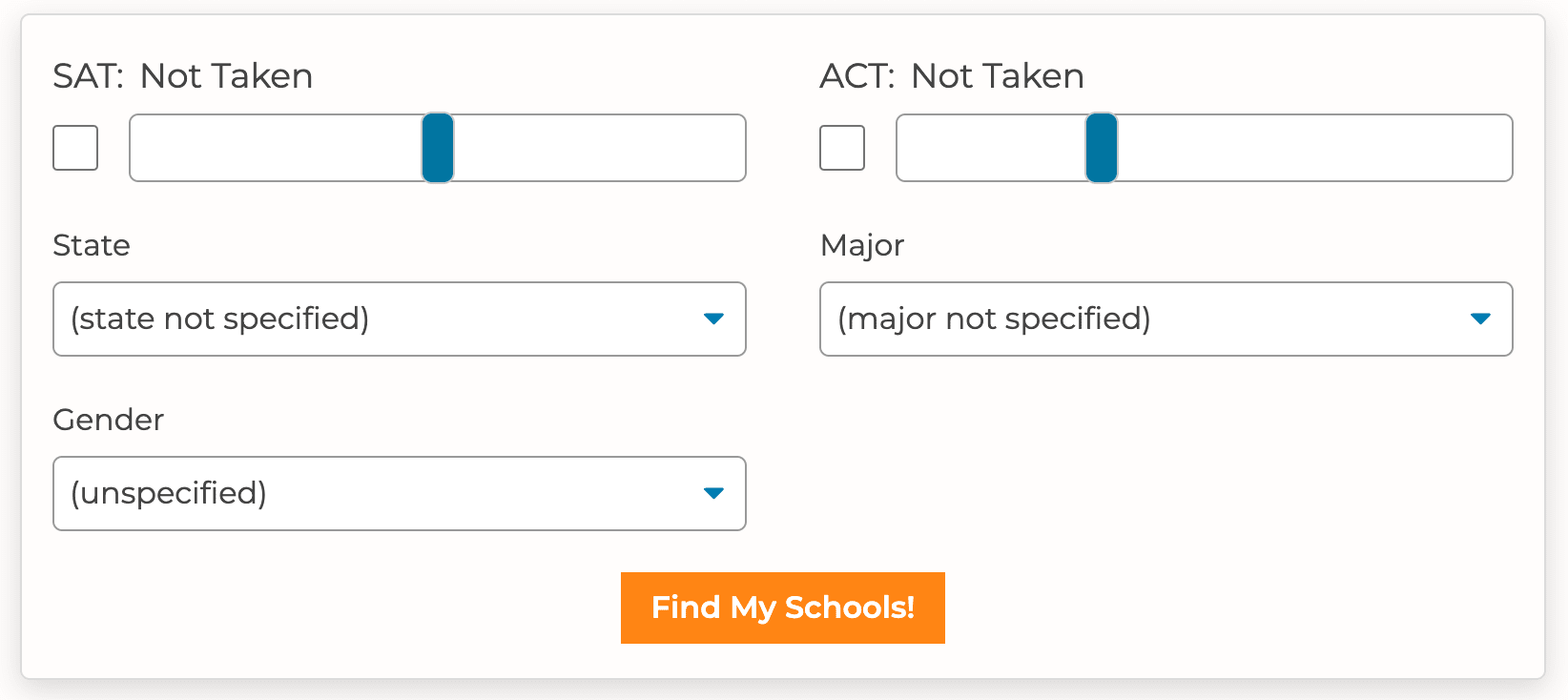Click the State dropdown chevron arrow

(713, 319)
